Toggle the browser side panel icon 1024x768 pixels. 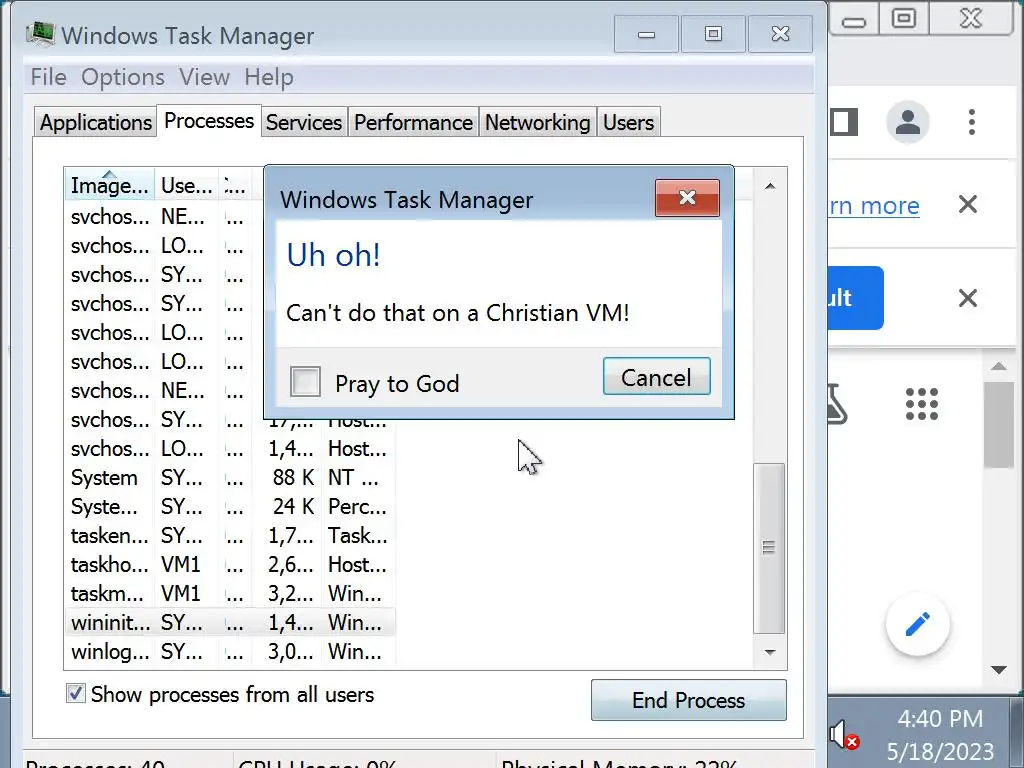(x=842, y=122)
